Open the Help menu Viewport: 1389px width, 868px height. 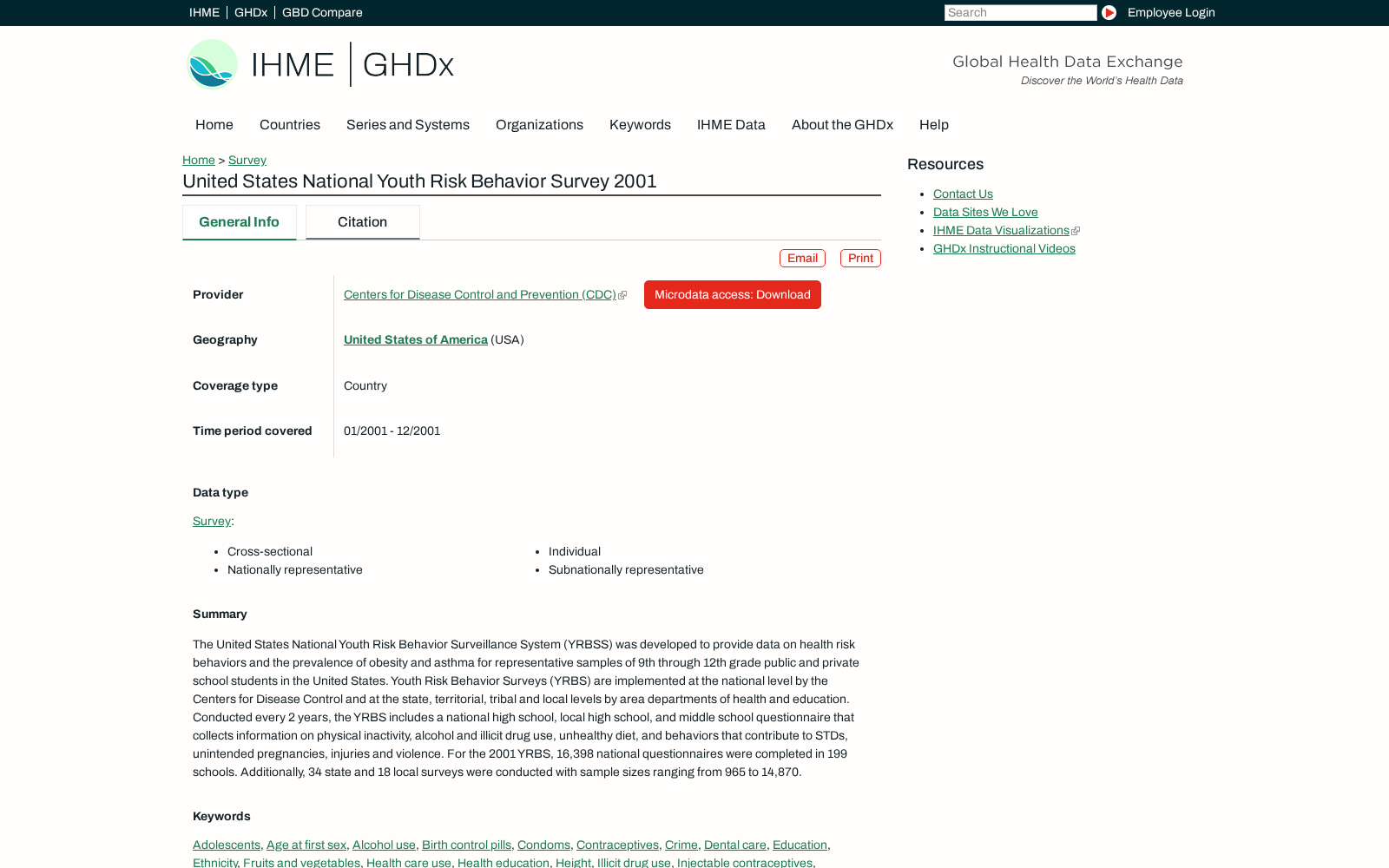[x=934, y=125]
